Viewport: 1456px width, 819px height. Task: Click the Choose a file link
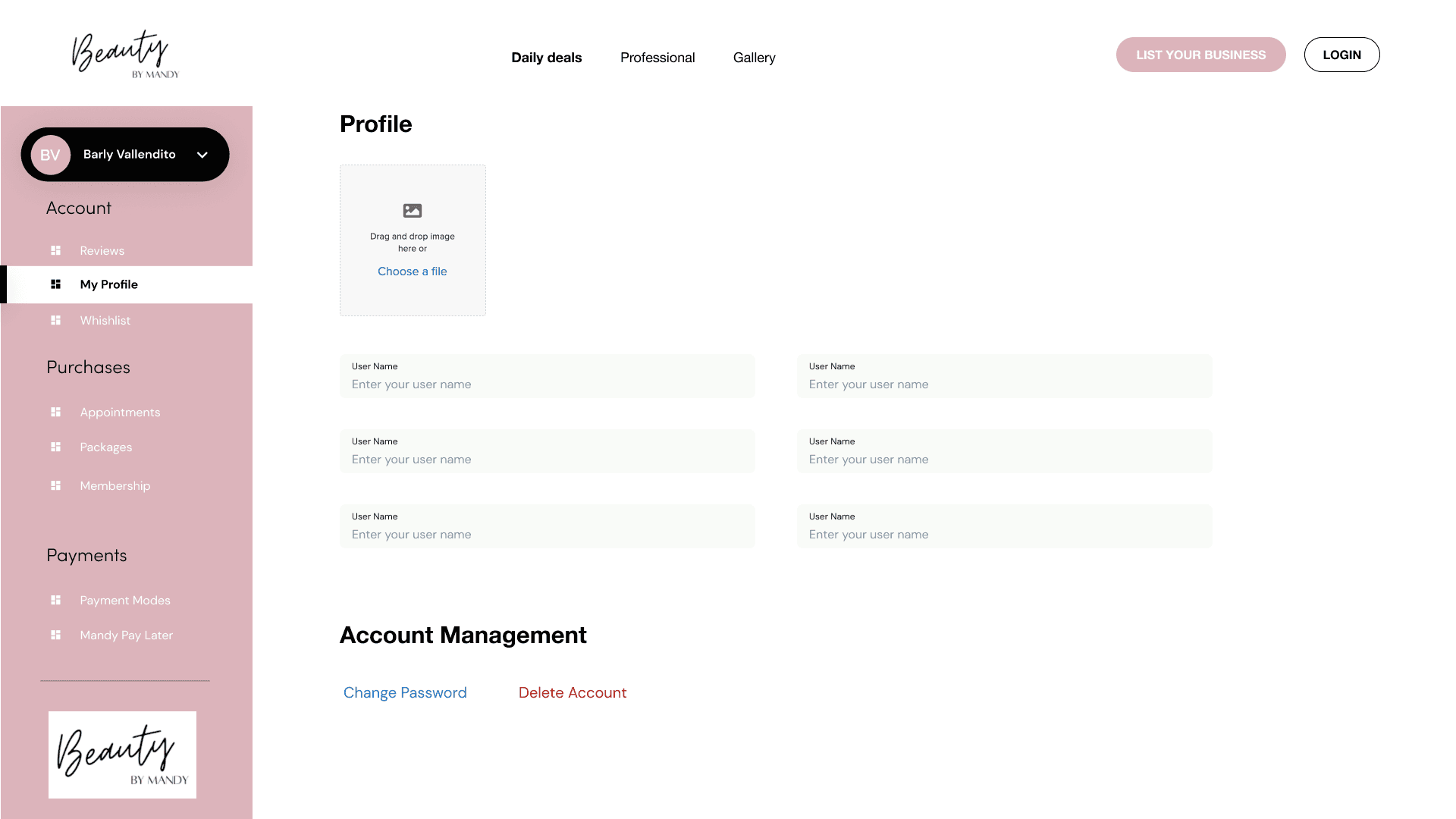tap(413, 271)
